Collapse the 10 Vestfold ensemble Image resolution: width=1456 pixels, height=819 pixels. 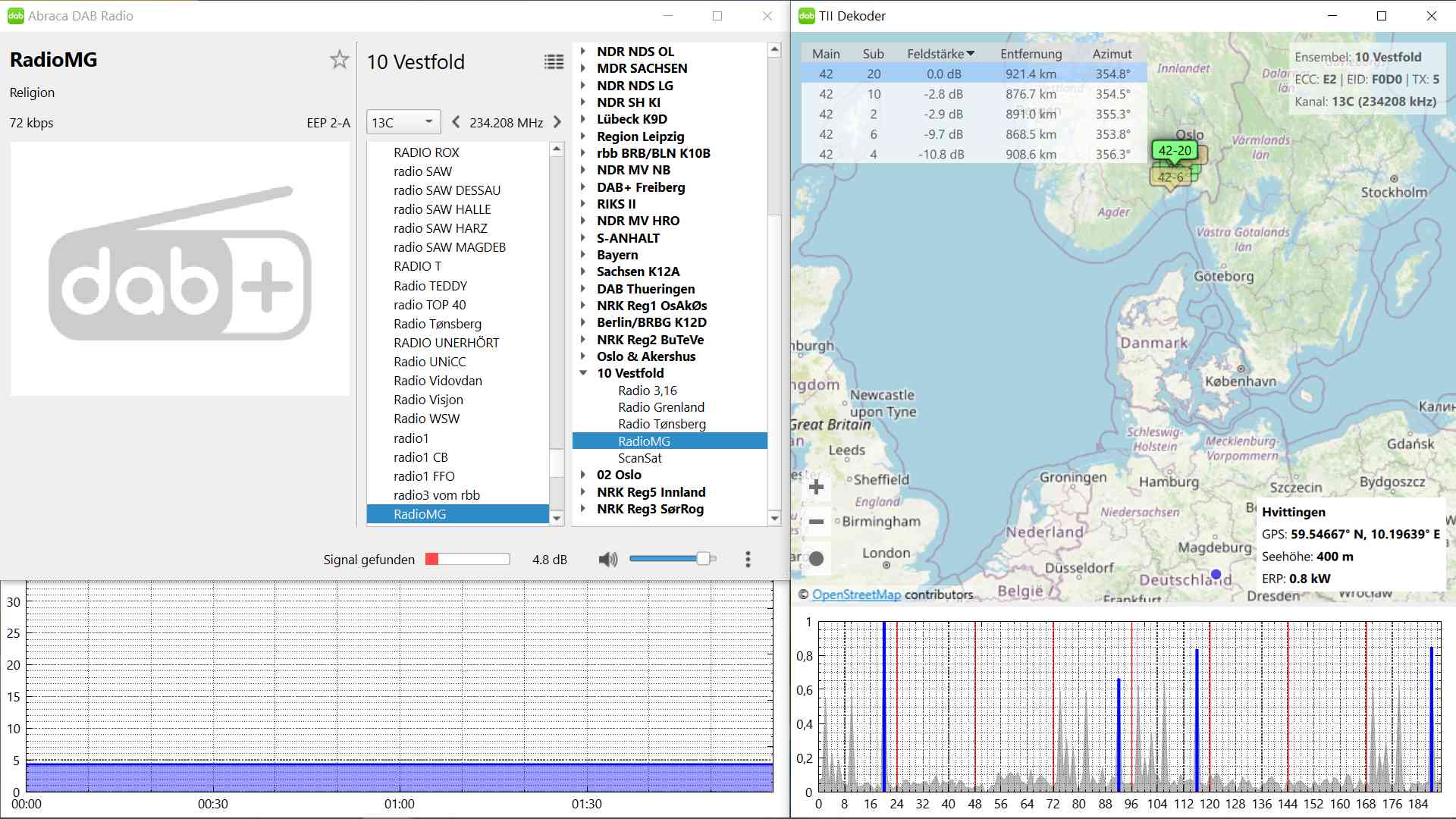click(x=583, y=373)
